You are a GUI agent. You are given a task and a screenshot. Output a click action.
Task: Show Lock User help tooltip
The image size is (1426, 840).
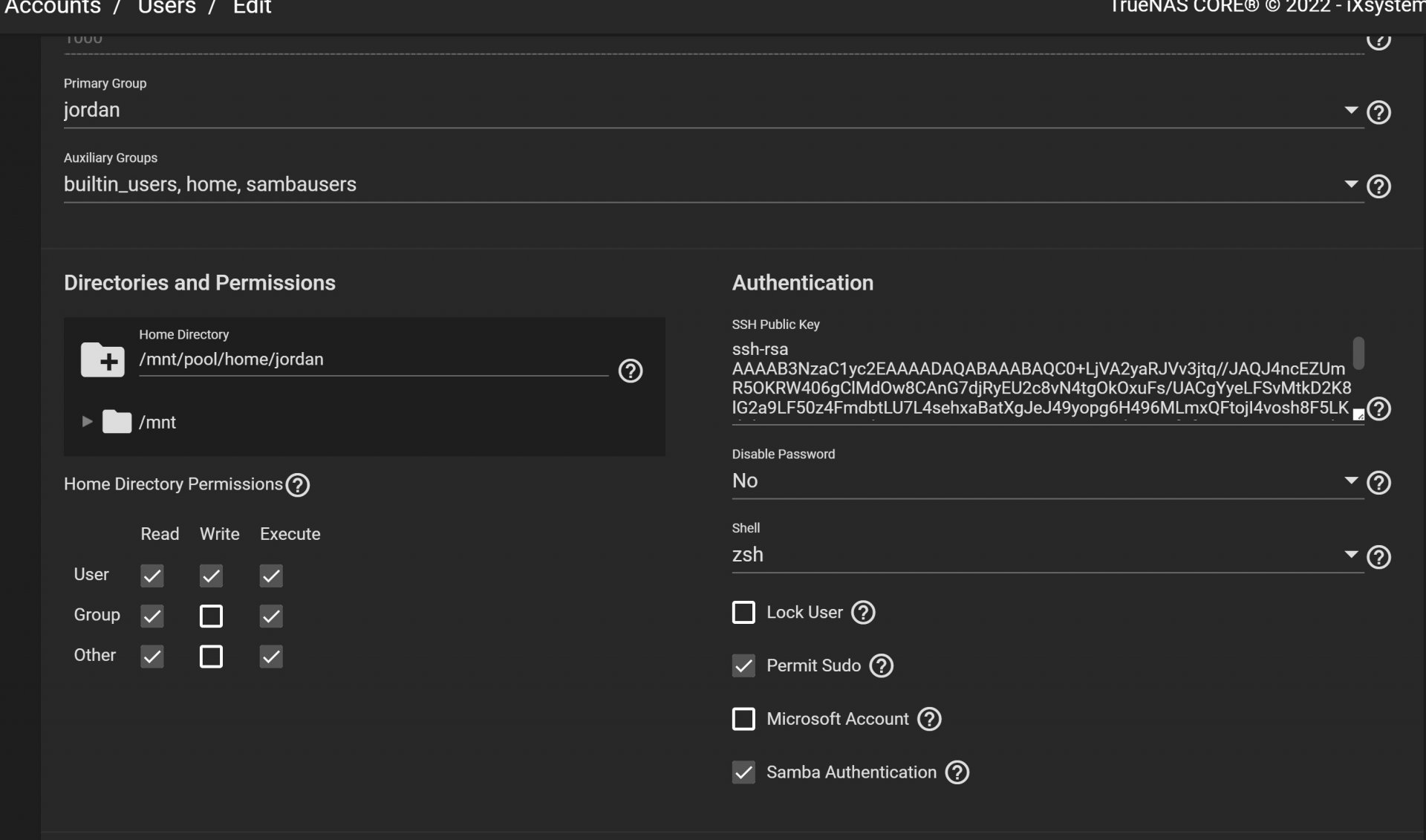tap(863, 613)
